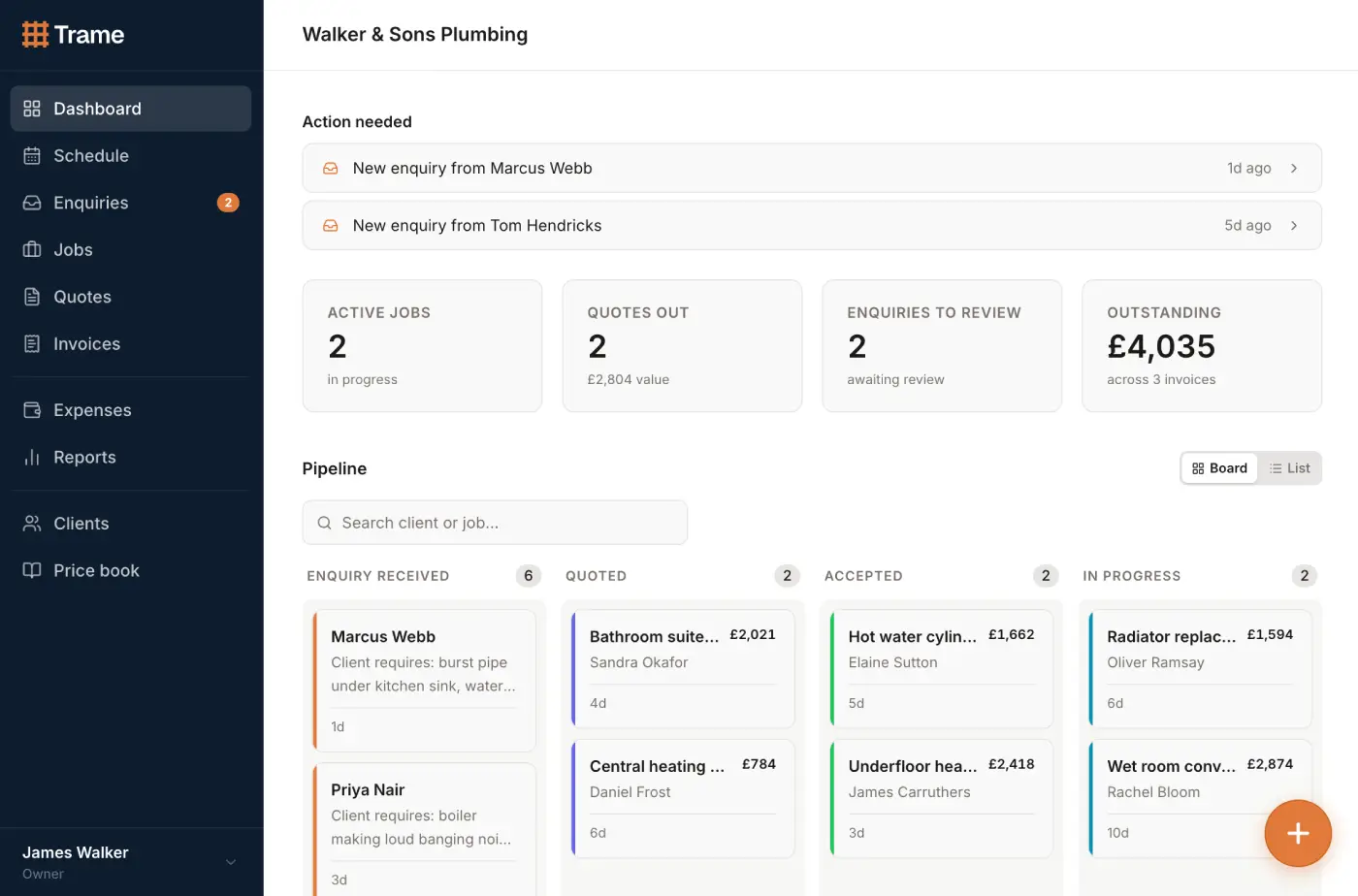Open the Enquiries page
Image resolution: width=1358 pixels, height=896 pixels.
coord(131,203)
